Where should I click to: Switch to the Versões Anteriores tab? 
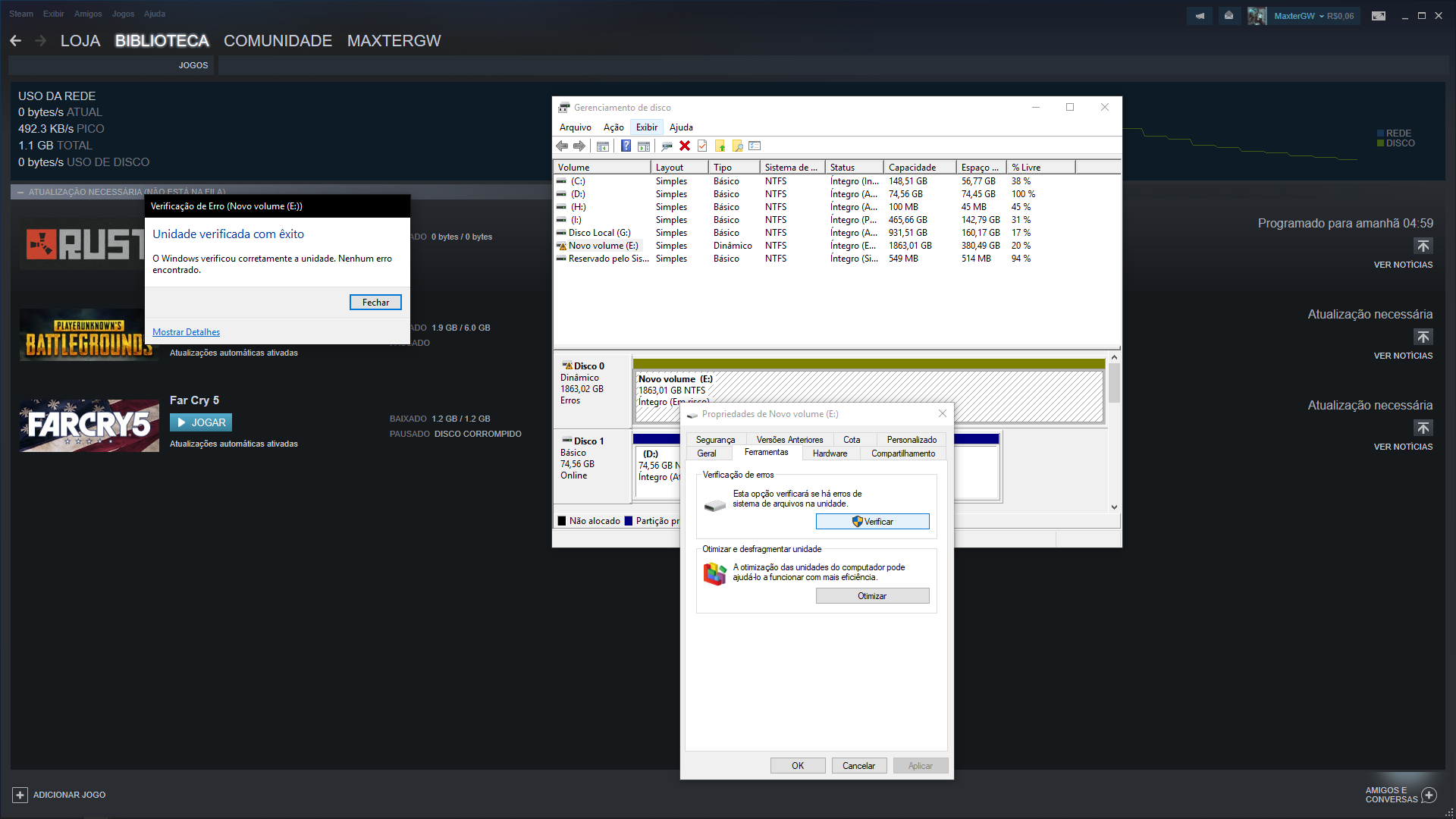coord(789,440)
